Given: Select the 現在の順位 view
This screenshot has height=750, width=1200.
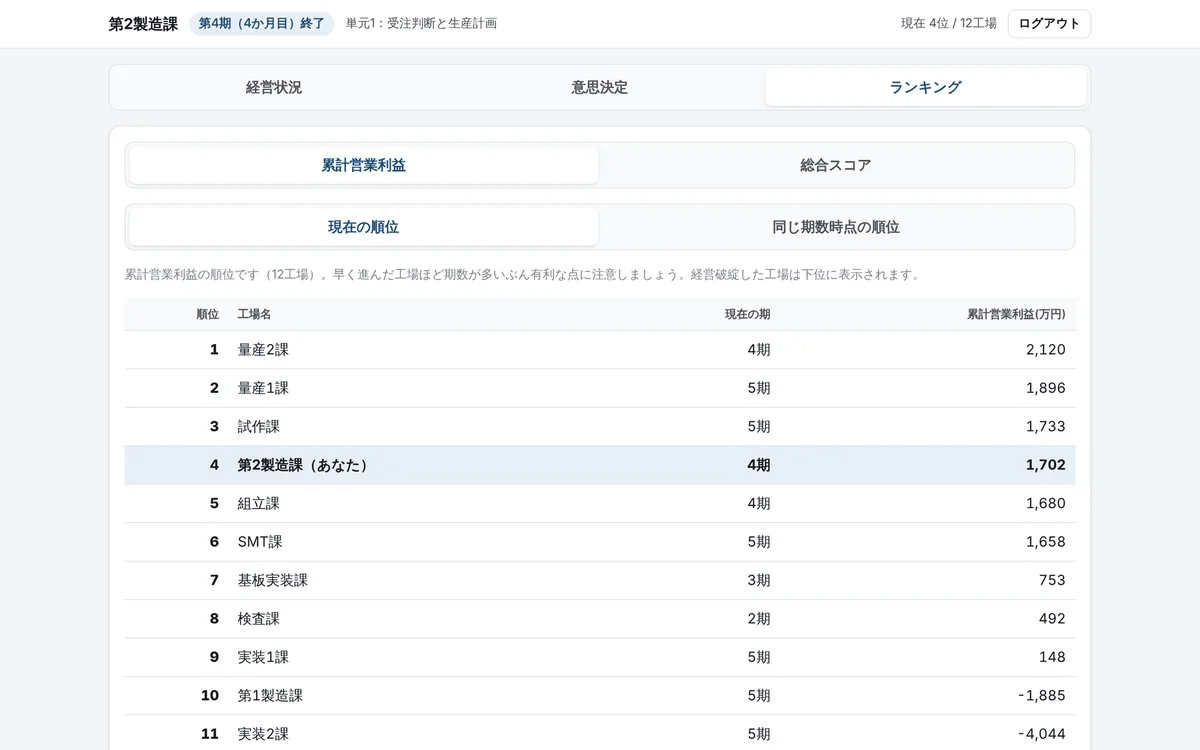Looking at the screenshot, I should 364,227.
